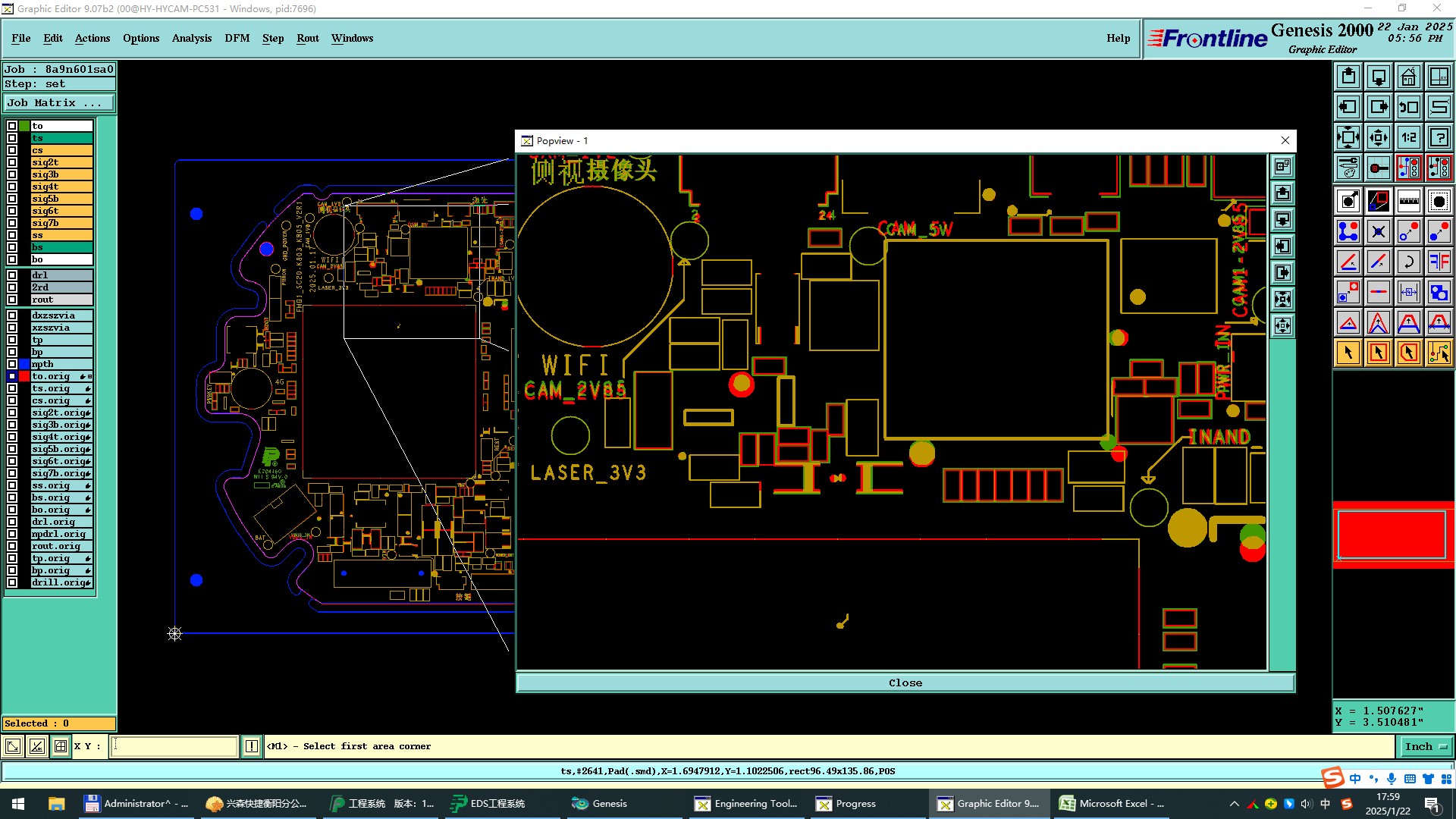Click the delete feature X icon
Viewport: 1456px width, 819px height.
click(1378, 231)
